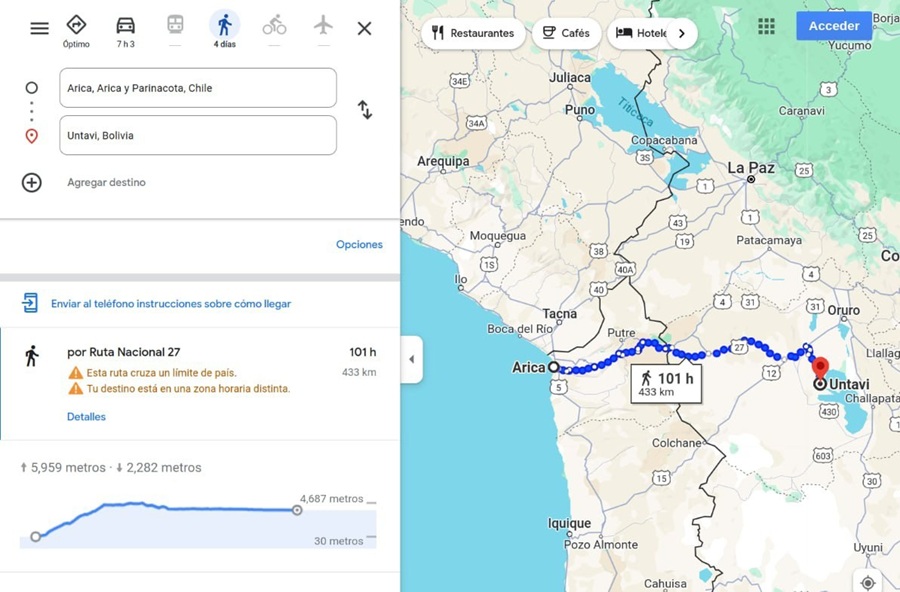Collapse the side panel with arrow
Screen dimensions: 900x592
[x=411, y=360]
